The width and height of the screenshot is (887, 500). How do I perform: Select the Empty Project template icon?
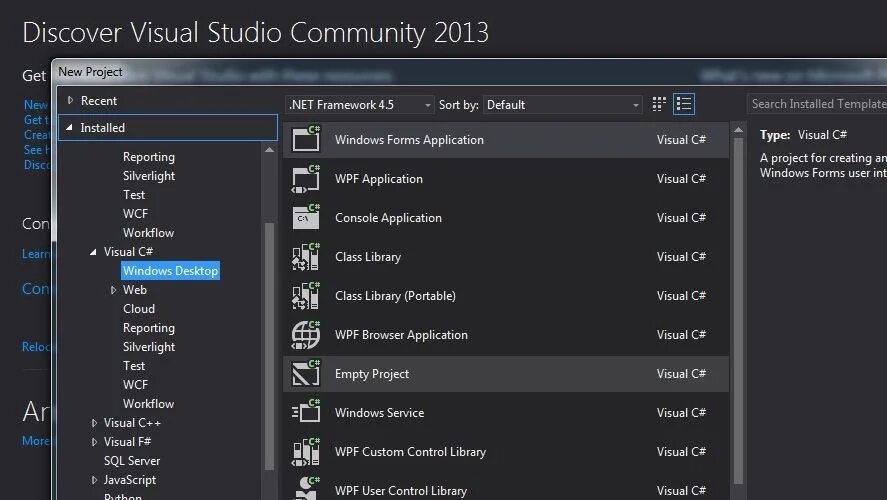[306, 373]
